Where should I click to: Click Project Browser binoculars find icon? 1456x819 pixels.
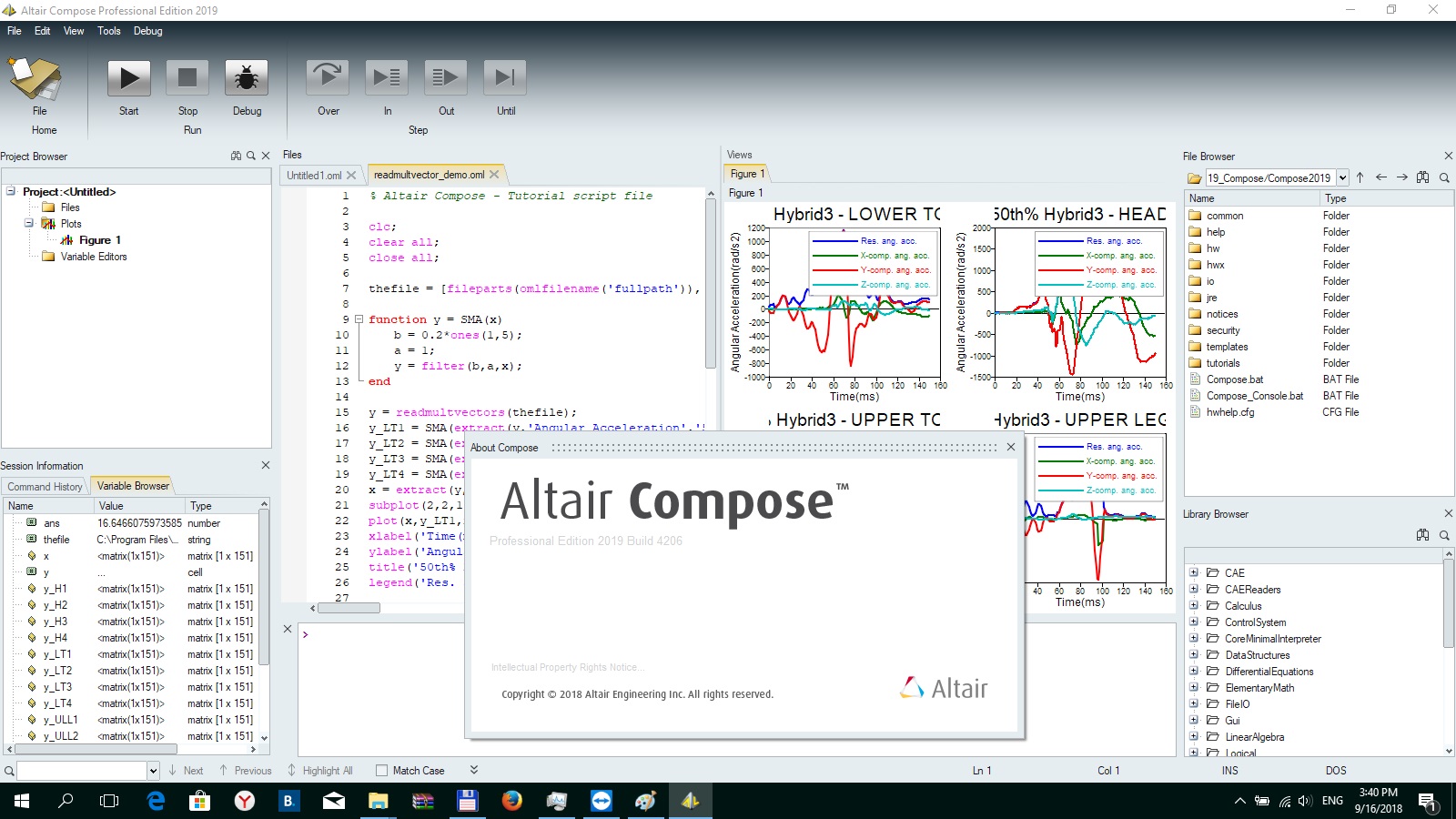click(x=237, y=156)
